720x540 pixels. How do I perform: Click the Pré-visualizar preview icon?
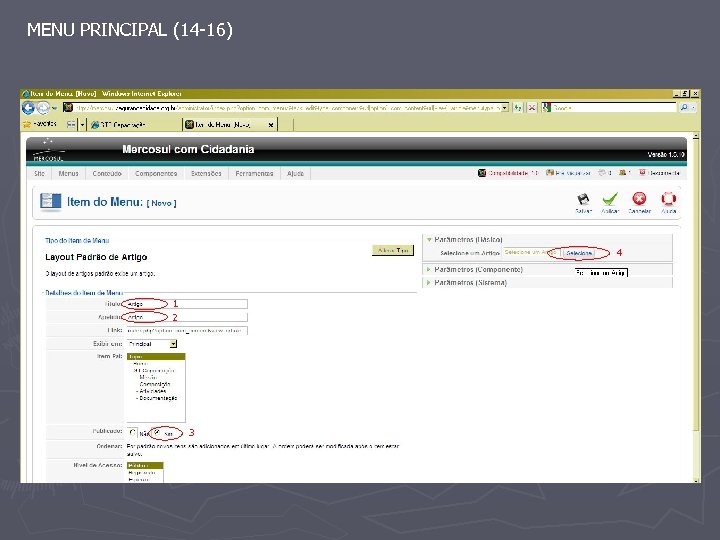(x=550, y=173)
